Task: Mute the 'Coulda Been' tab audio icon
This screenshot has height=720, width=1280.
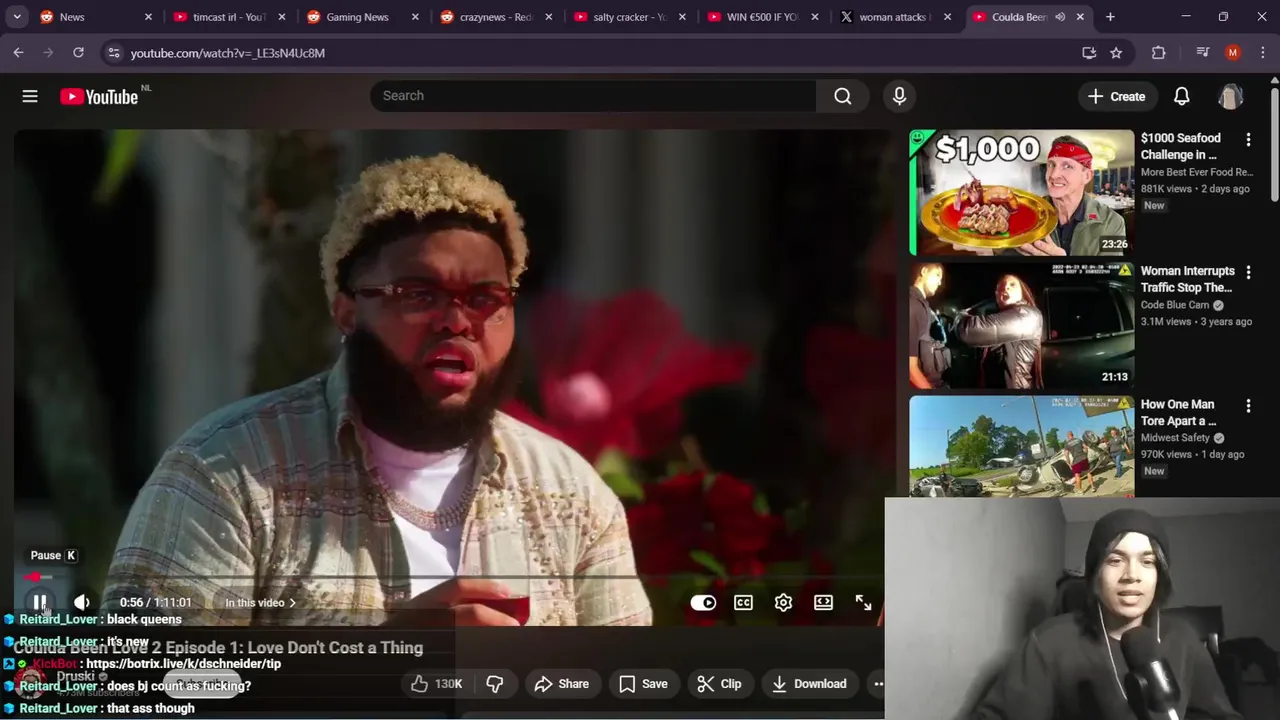Action: [1060, 17]
